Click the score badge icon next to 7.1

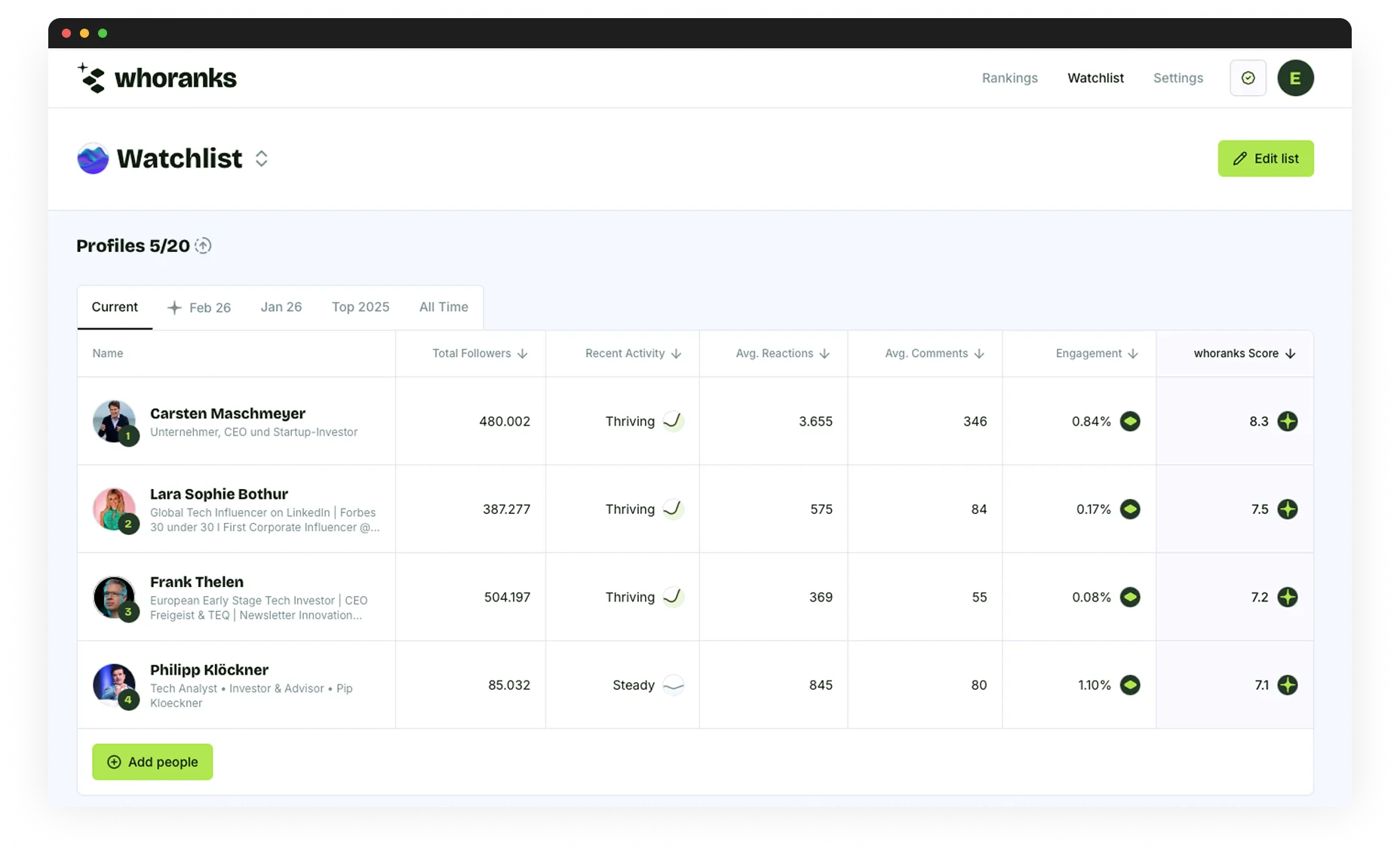pyautogui.click(x=1288, y=685)
